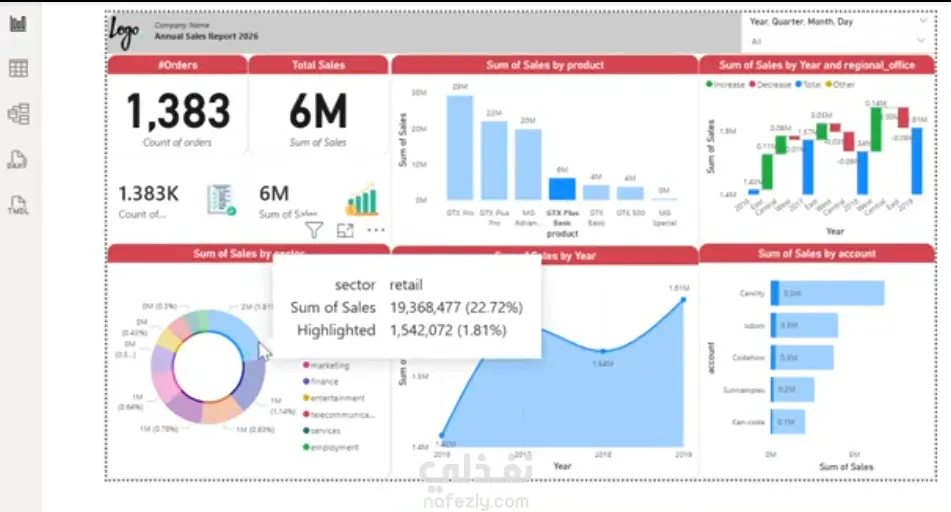Image resolution: width=951 pixels, height=512 pixels.
Task: Click the GTX Plus Pro bar
Action: click(494, 161)
